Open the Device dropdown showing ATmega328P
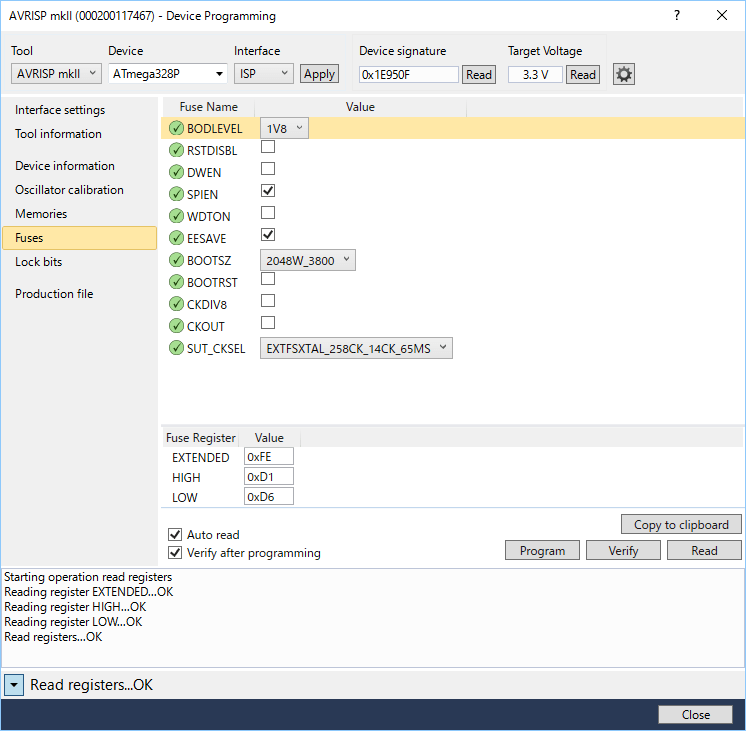Viewport: 746px width, 731px height. [x=167, y=74]
